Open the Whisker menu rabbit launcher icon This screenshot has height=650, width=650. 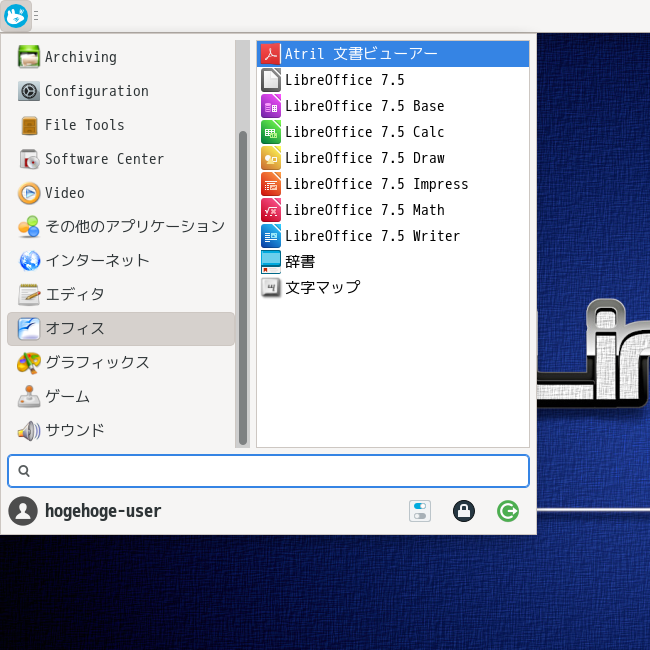coord(16,16)
